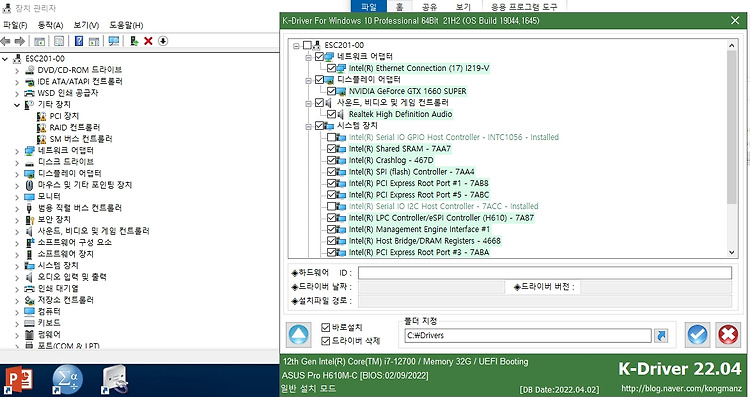Select the PCI 장치 warning device
The width and height of the screenshot is (750, 397).
tap(64, 116)
